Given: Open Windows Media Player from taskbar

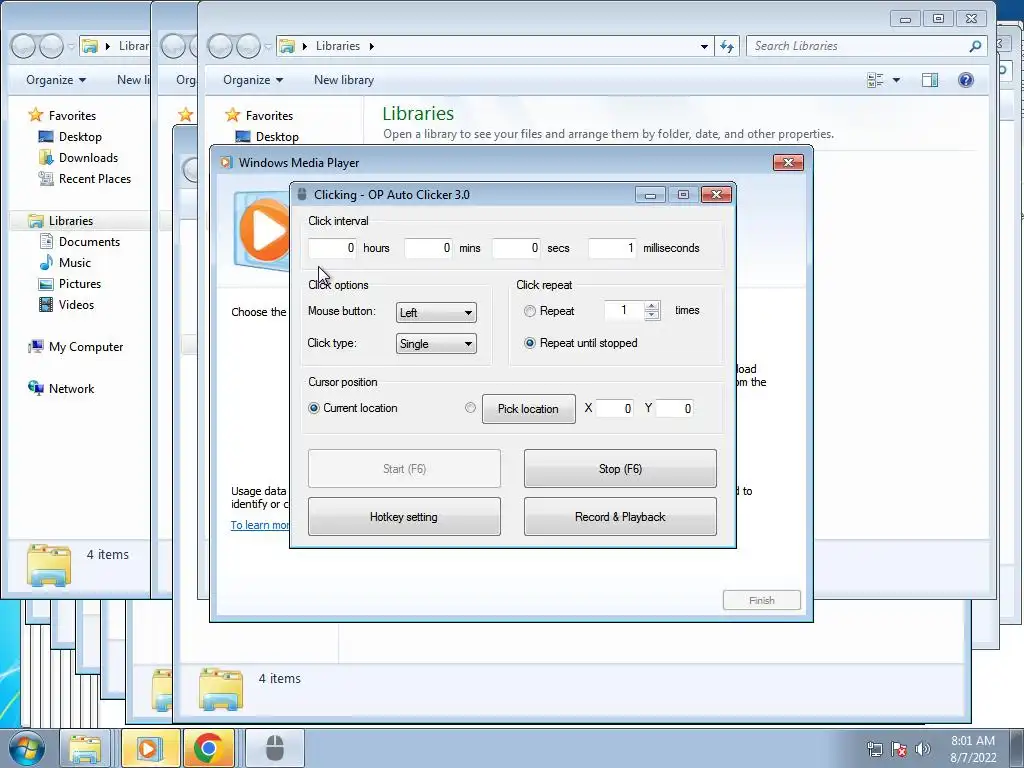Looking at the screenshot, I should point(150,748).
